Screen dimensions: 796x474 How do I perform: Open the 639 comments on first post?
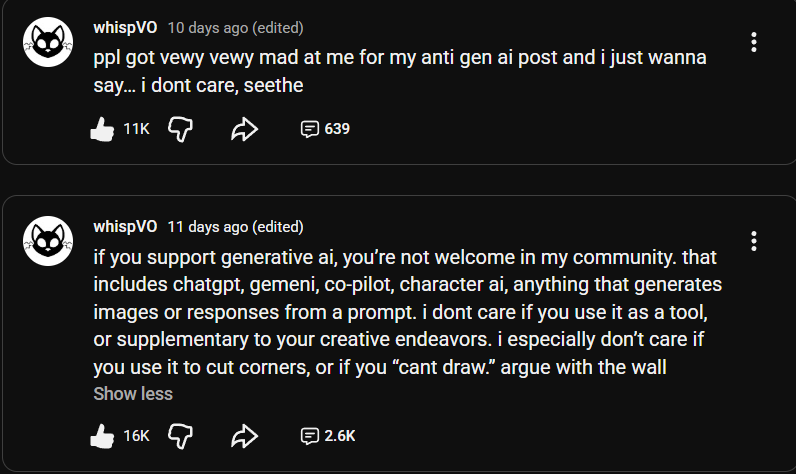point(325,128)
